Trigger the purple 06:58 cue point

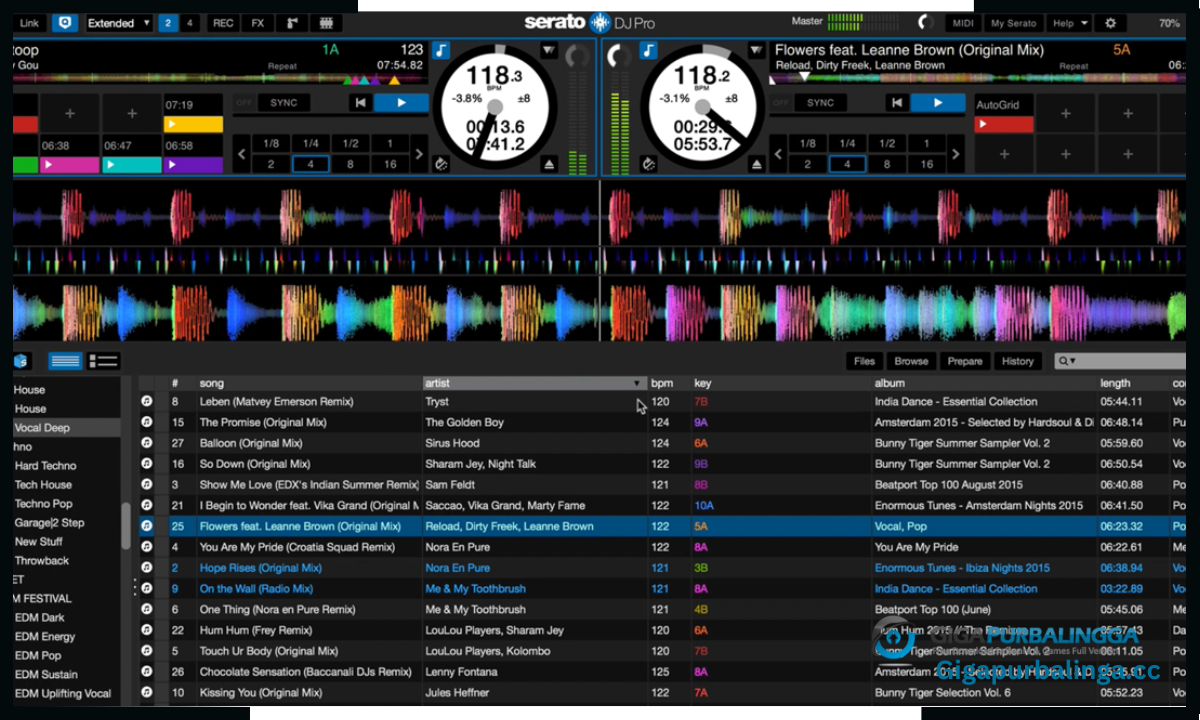point(193,165)
